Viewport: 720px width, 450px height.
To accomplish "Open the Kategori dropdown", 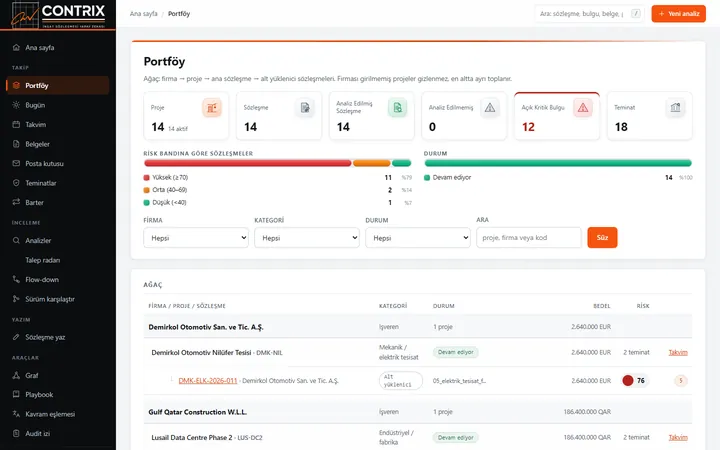I will (x=307, y=238).
